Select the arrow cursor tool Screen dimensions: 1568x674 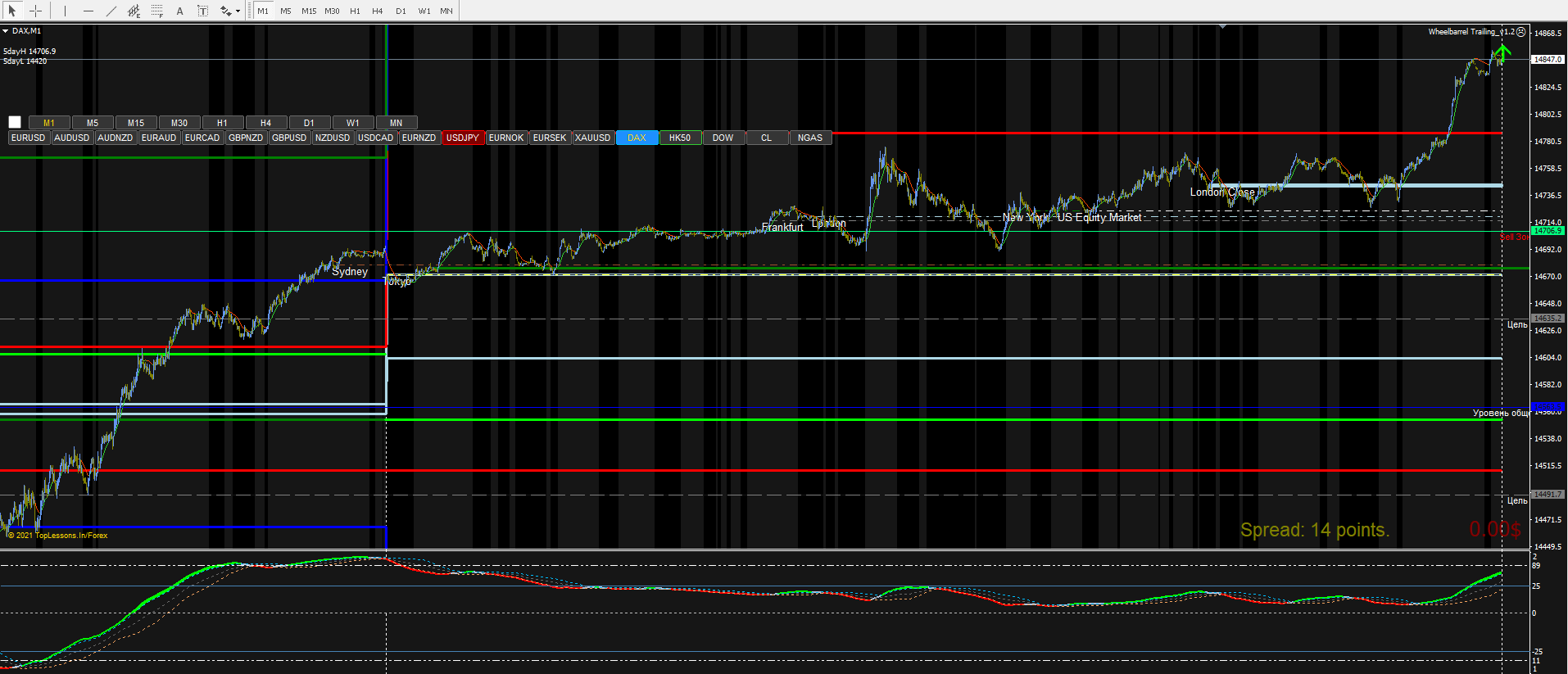(12, 11)
